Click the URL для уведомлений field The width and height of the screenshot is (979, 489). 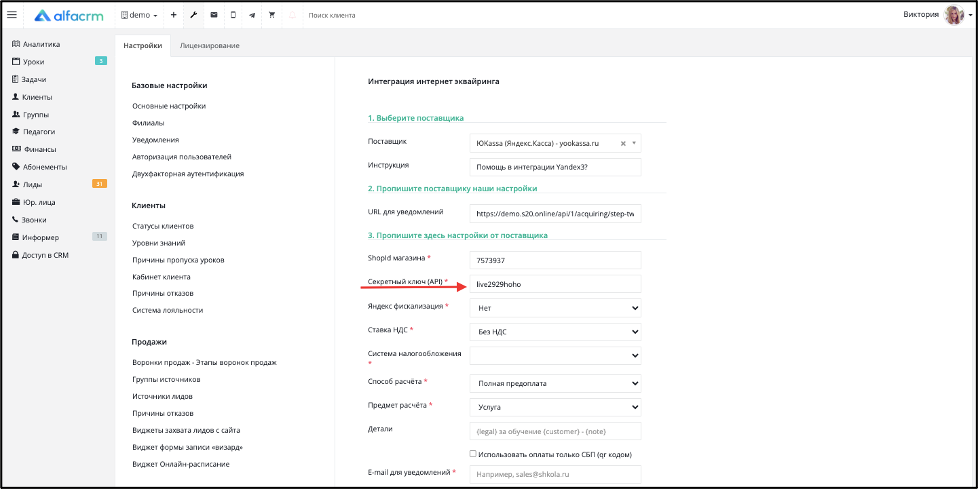[x=555, y=214]
